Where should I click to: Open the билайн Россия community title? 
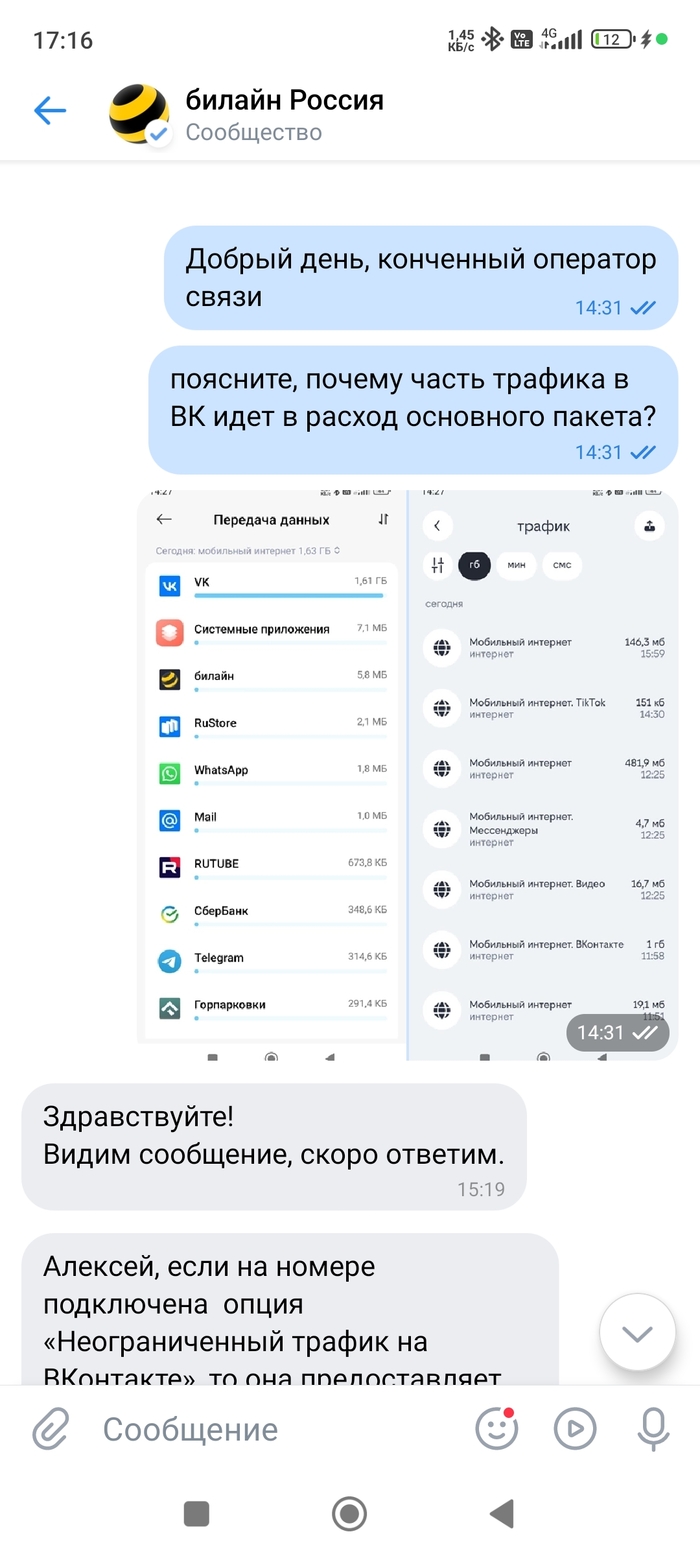284,100
